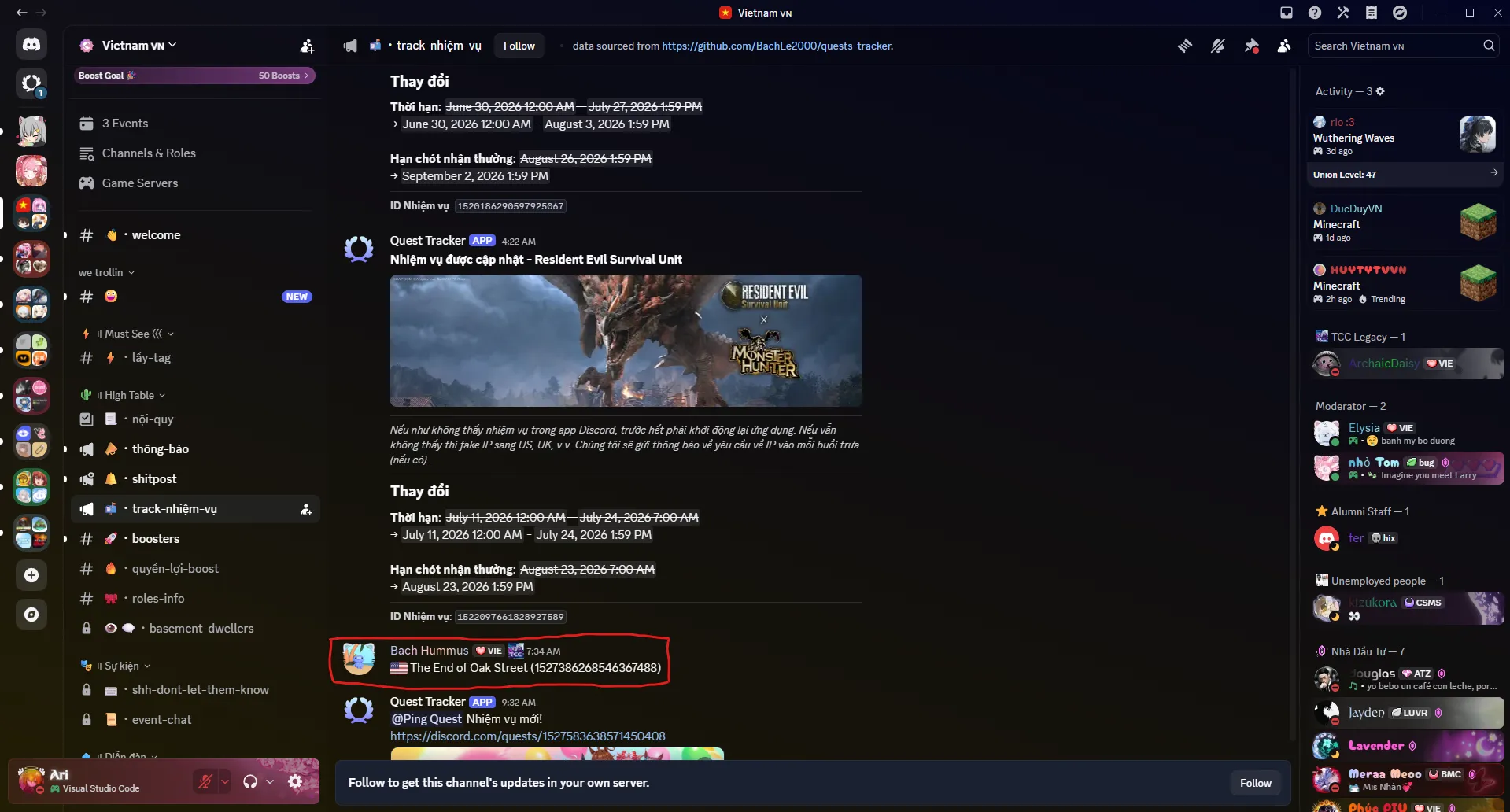Click Ari user panel avatar
Viewport: 1510px width, 812px height.
[31, 780]
